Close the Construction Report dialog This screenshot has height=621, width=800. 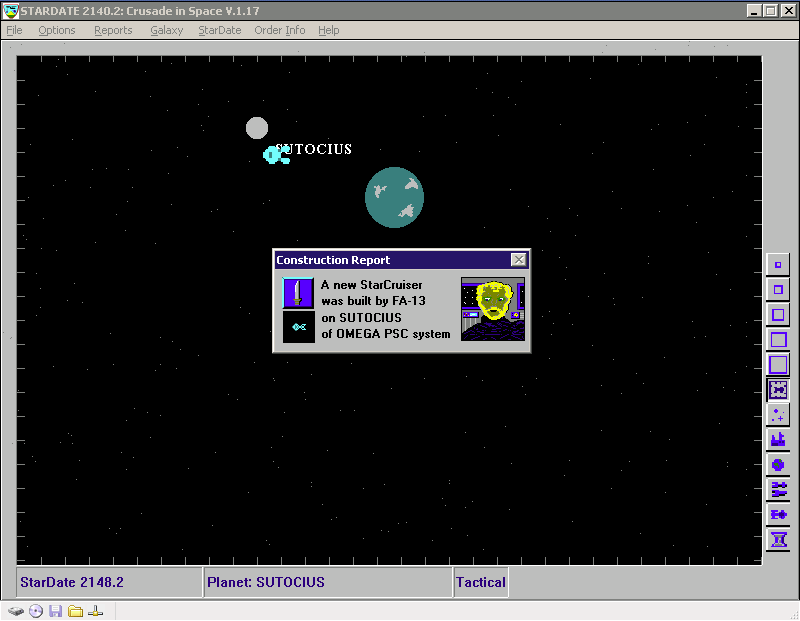[518, 260]
